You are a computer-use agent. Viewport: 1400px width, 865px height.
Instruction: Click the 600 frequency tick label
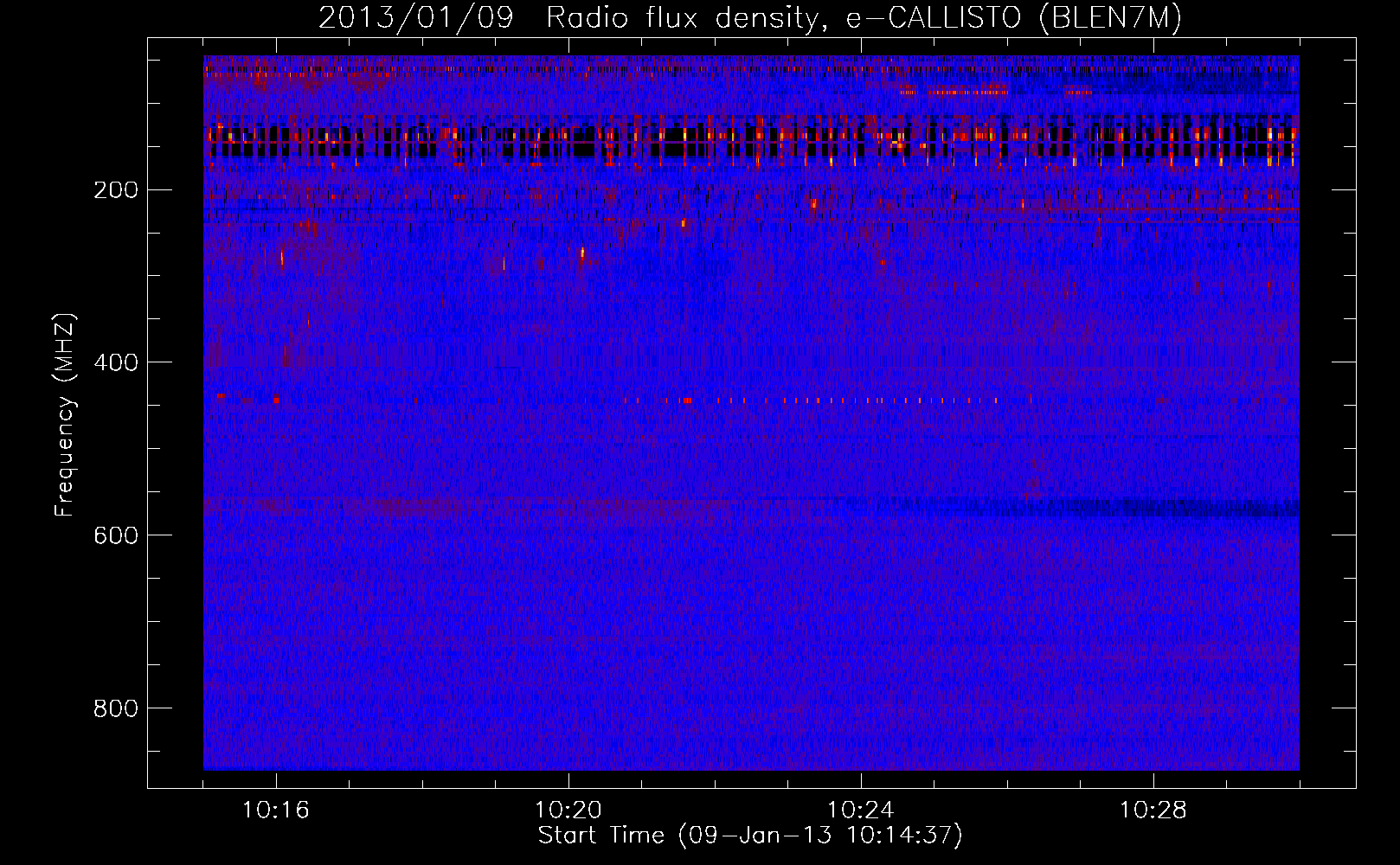[x=115, y=535]
